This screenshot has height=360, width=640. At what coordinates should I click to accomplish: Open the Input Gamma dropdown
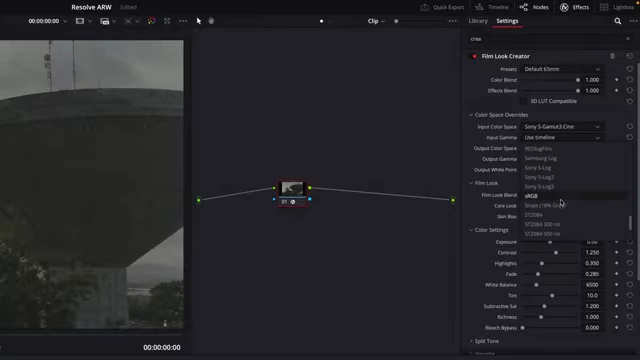562,138
